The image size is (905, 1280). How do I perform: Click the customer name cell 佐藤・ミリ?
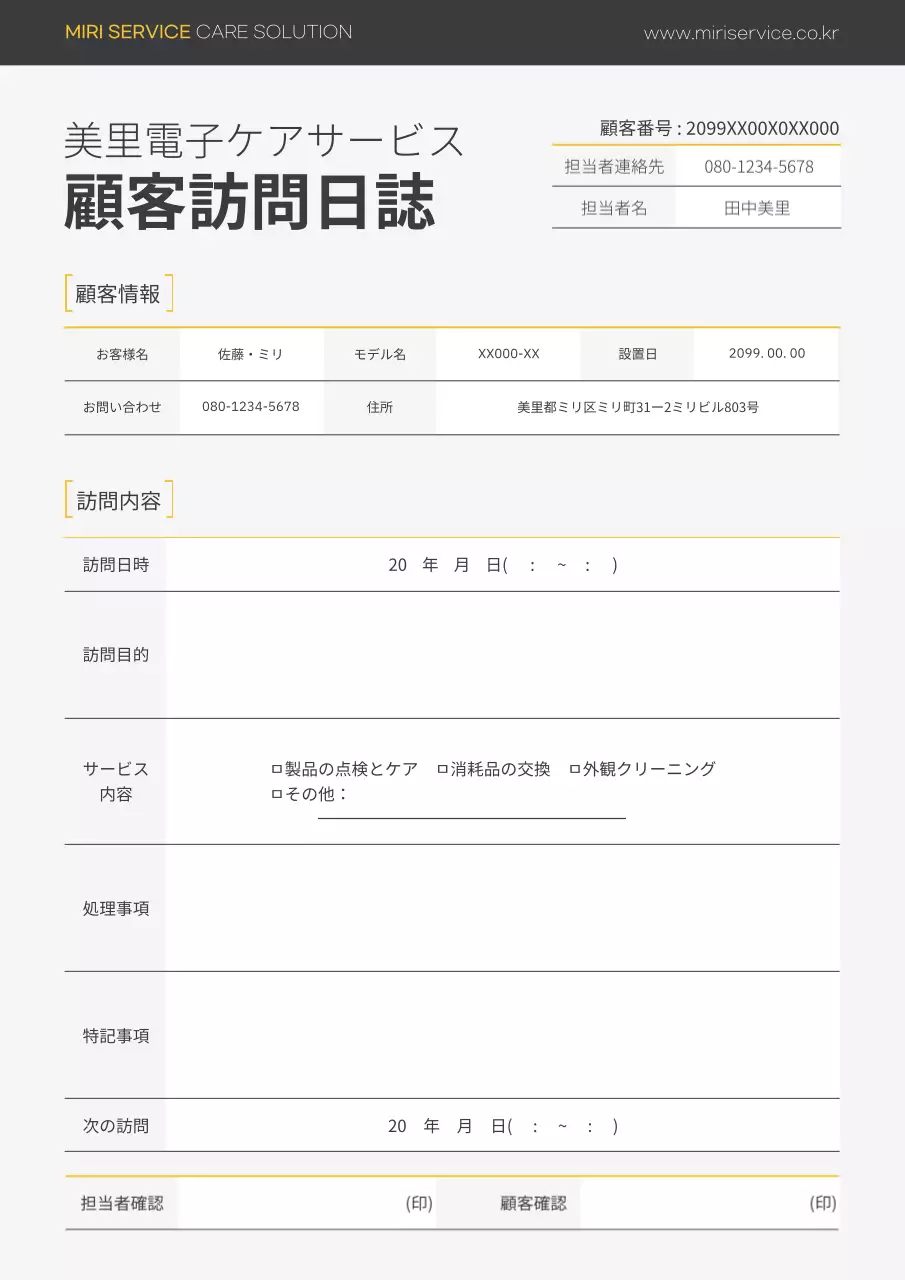coord(251,353)
